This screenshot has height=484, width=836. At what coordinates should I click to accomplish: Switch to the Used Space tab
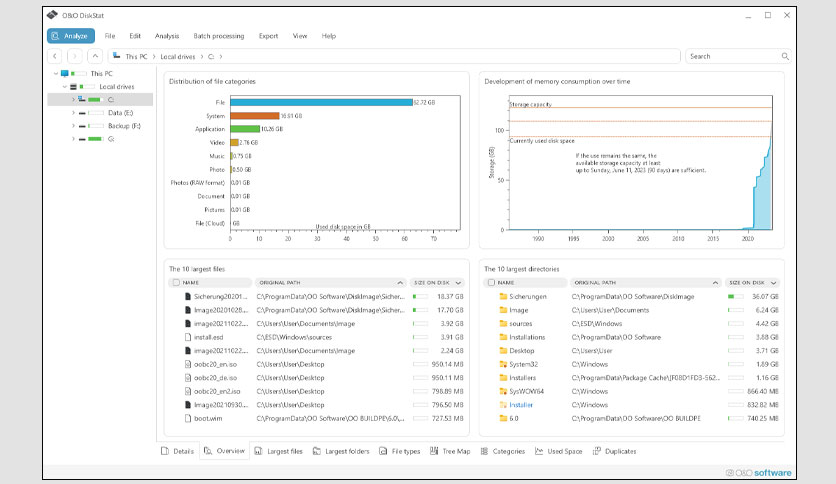pos(559,451)
